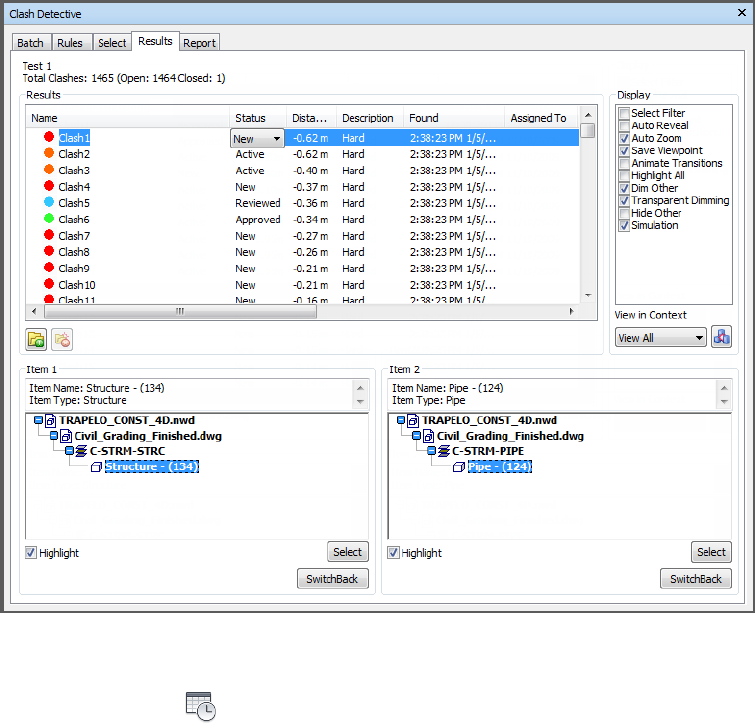Collapse TRAPELO_CONST_4D.nwd node in Item 2
755x723 pixels.
pyautogui.click(x=401, y=420)
